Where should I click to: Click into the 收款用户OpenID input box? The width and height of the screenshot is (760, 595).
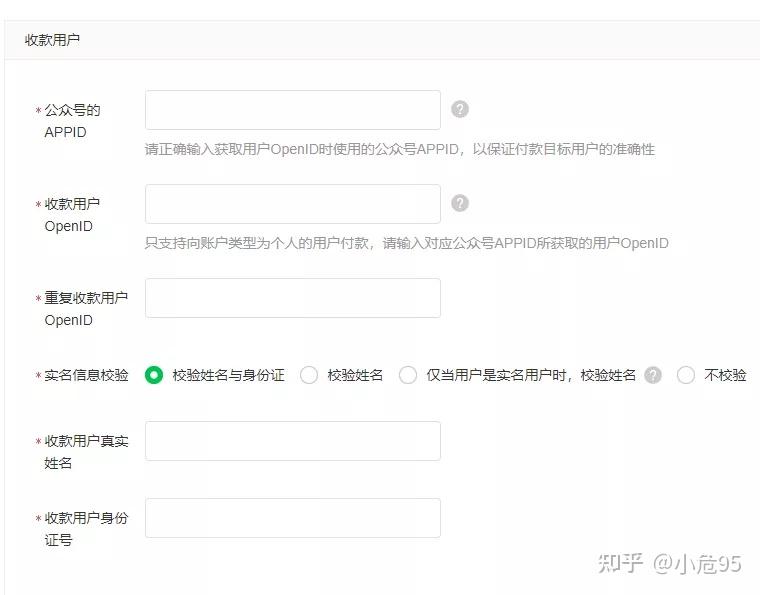point(292,204)
